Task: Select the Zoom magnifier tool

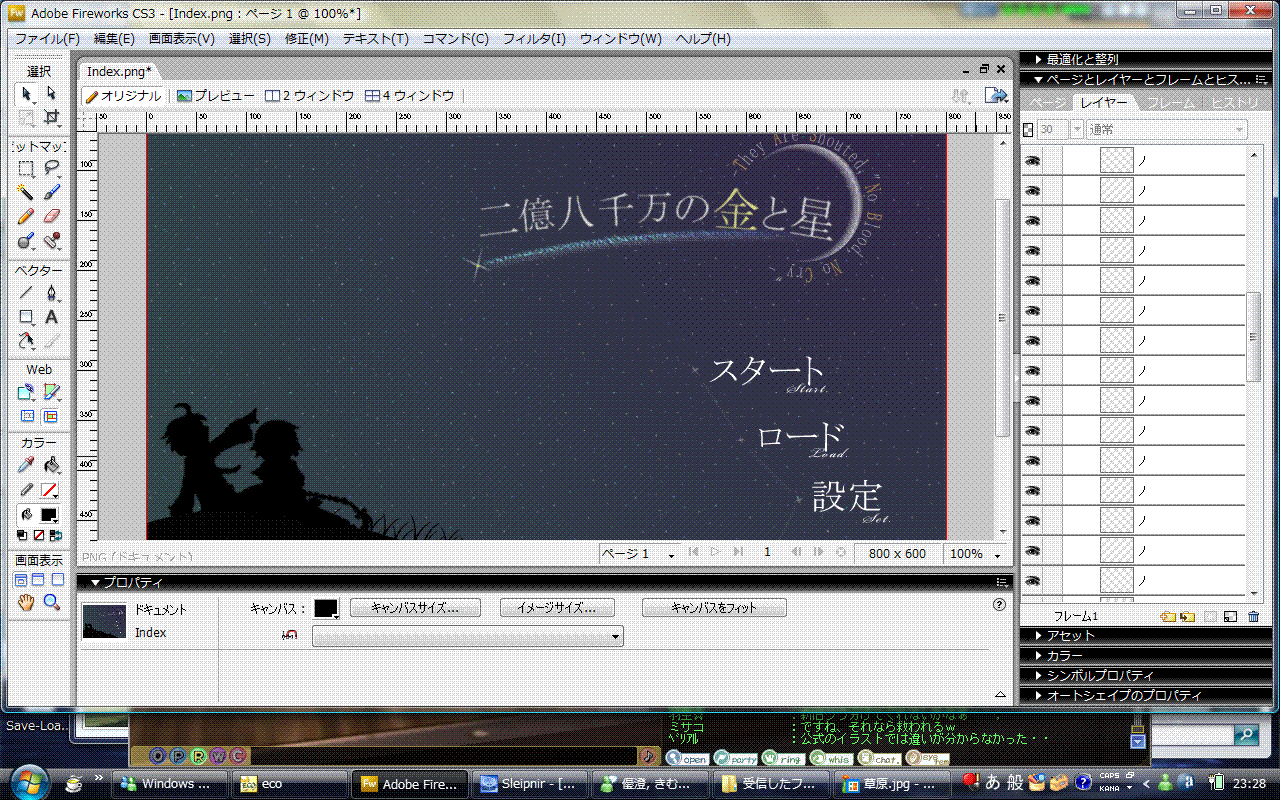Action: click(52, 602)
